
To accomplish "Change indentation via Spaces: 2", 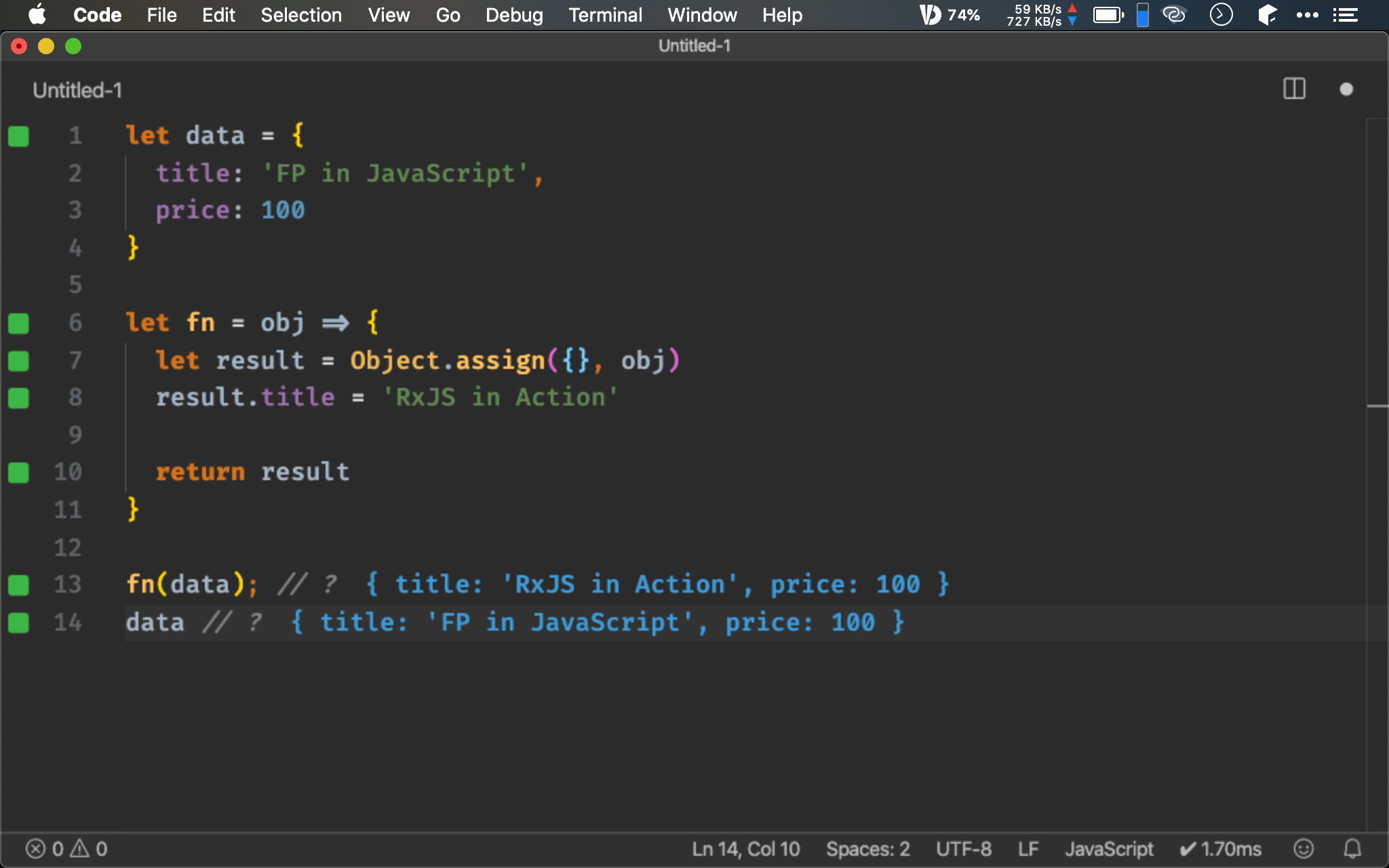I will (867, 848).
